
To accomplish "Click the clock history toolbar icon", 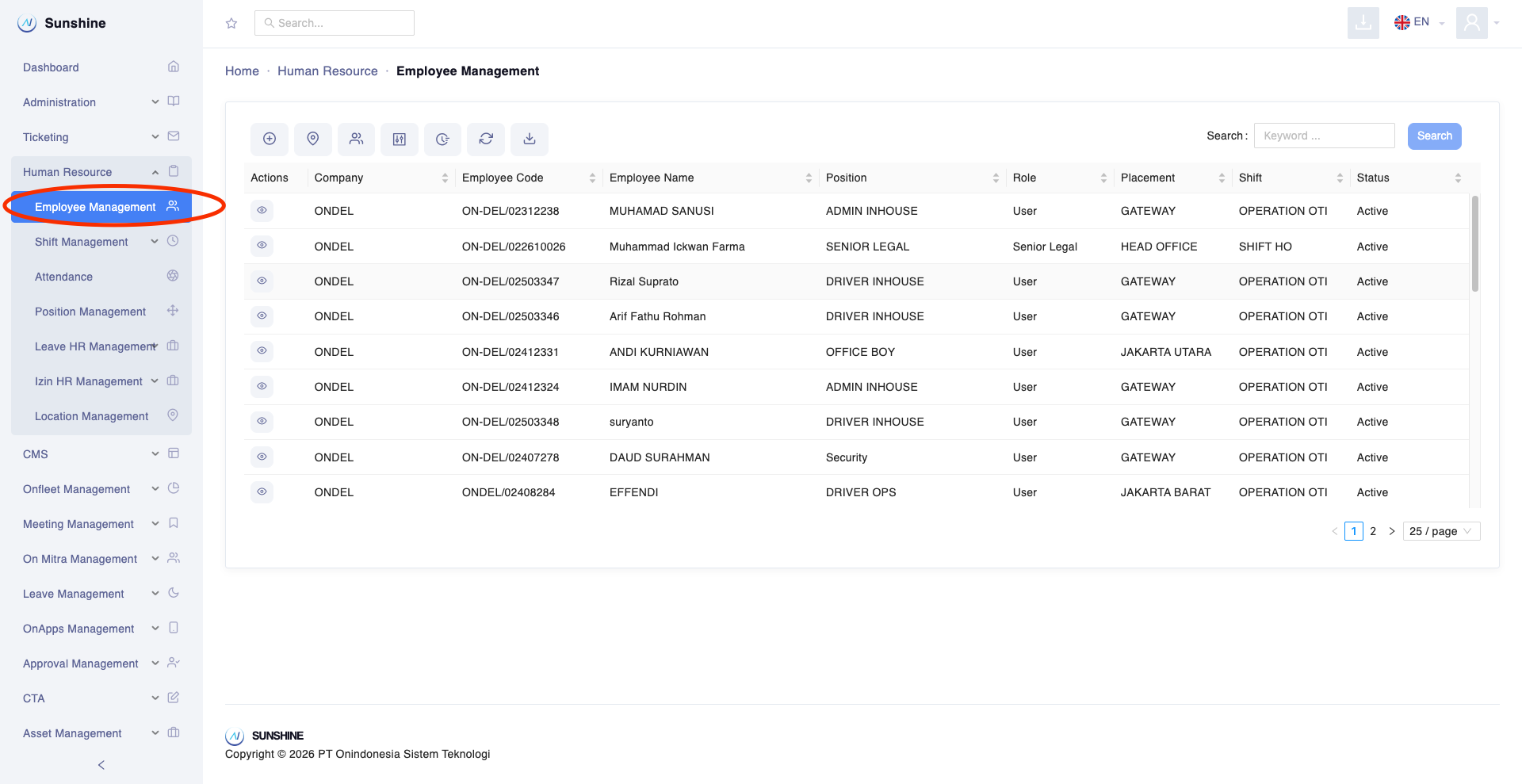I will [x=443, y=139].
